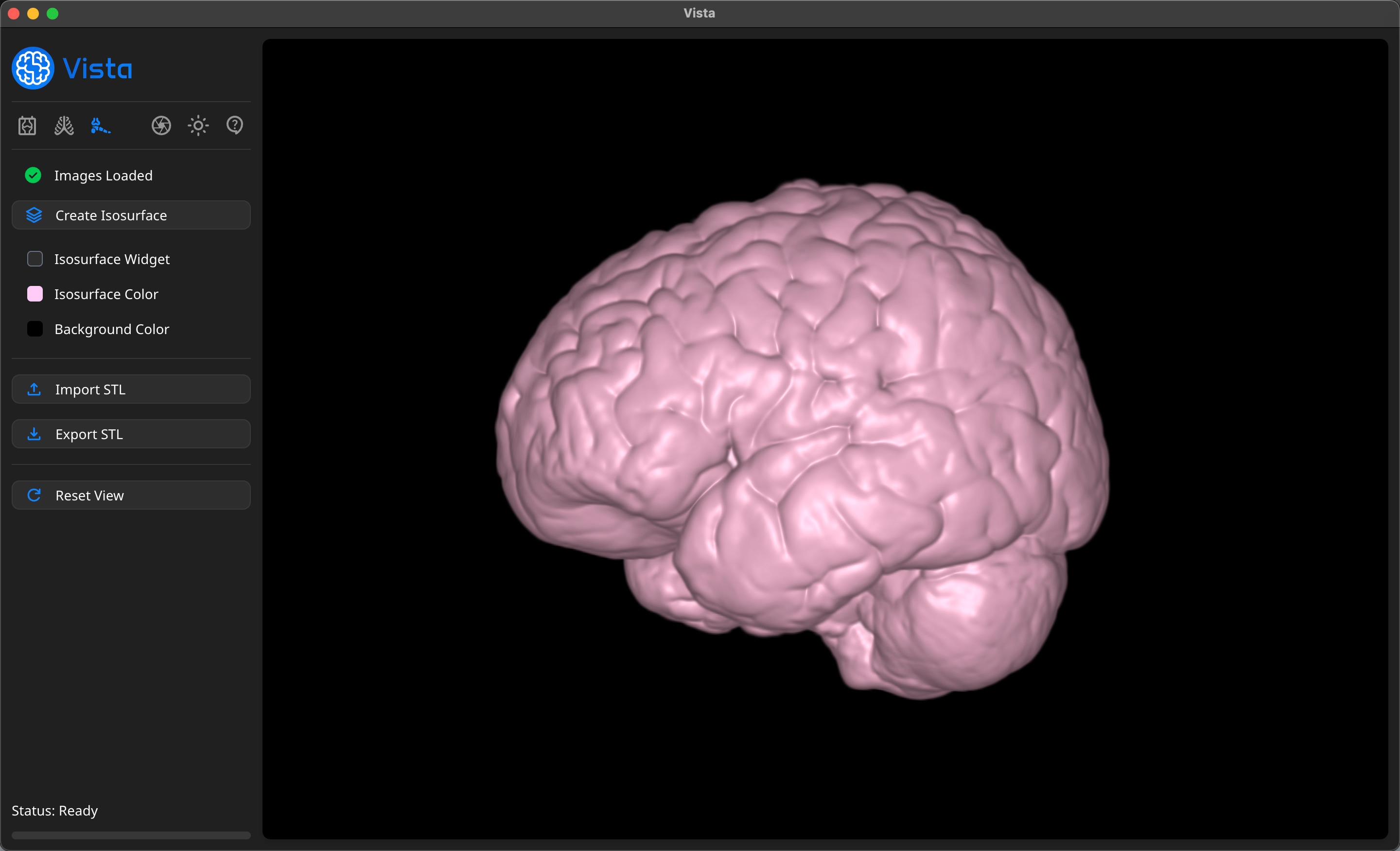Click the circular arrow icon on Reset View

[x=34, y=495]
